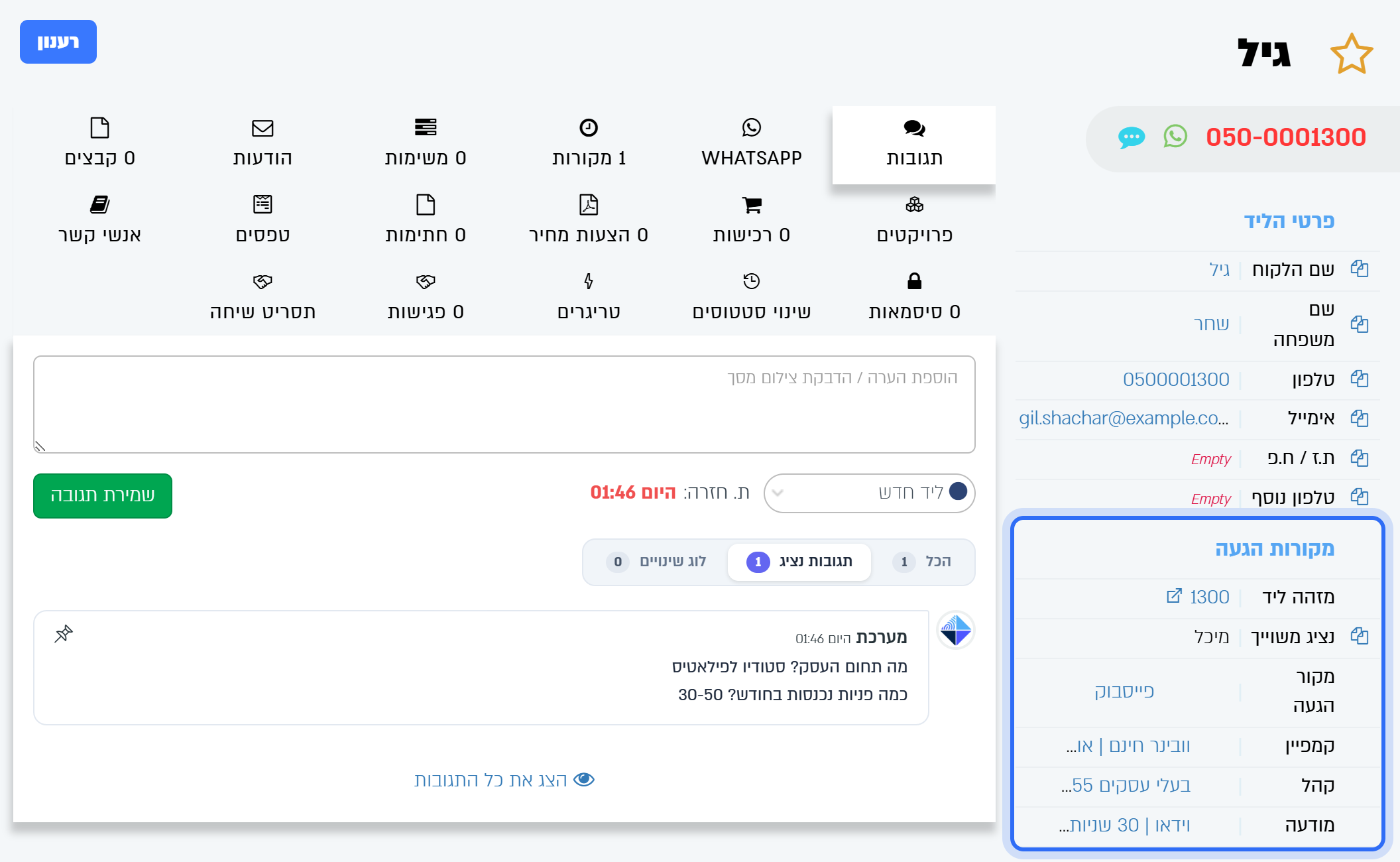Pin the מערכת comment
The image size is (1400, 862).
tap(64, 634)
